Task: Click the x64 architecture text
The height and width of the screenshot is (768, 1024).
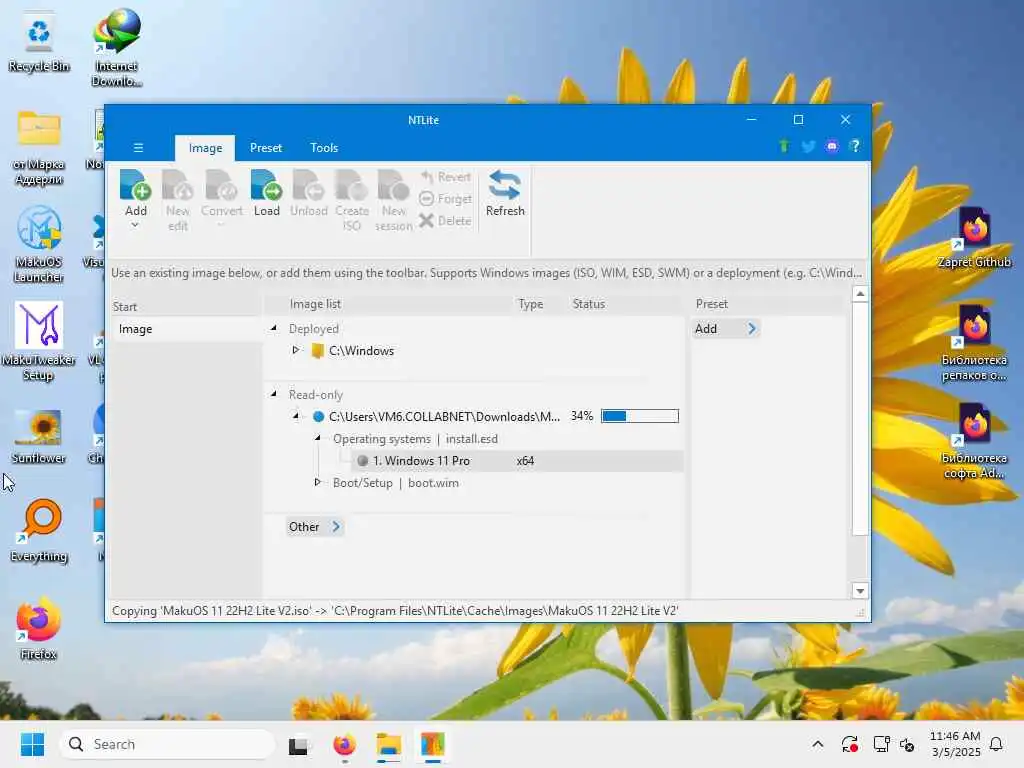Action: [525, 461]
